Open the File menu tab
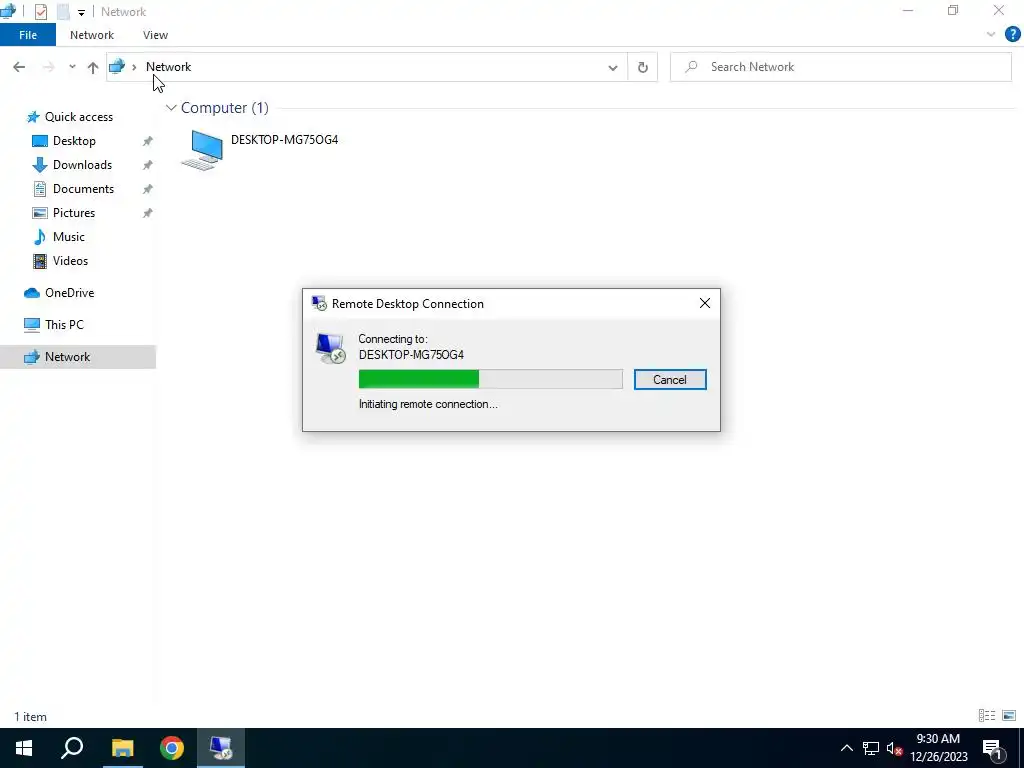Viewport: 1024px width, 768px height. (28, 35)
